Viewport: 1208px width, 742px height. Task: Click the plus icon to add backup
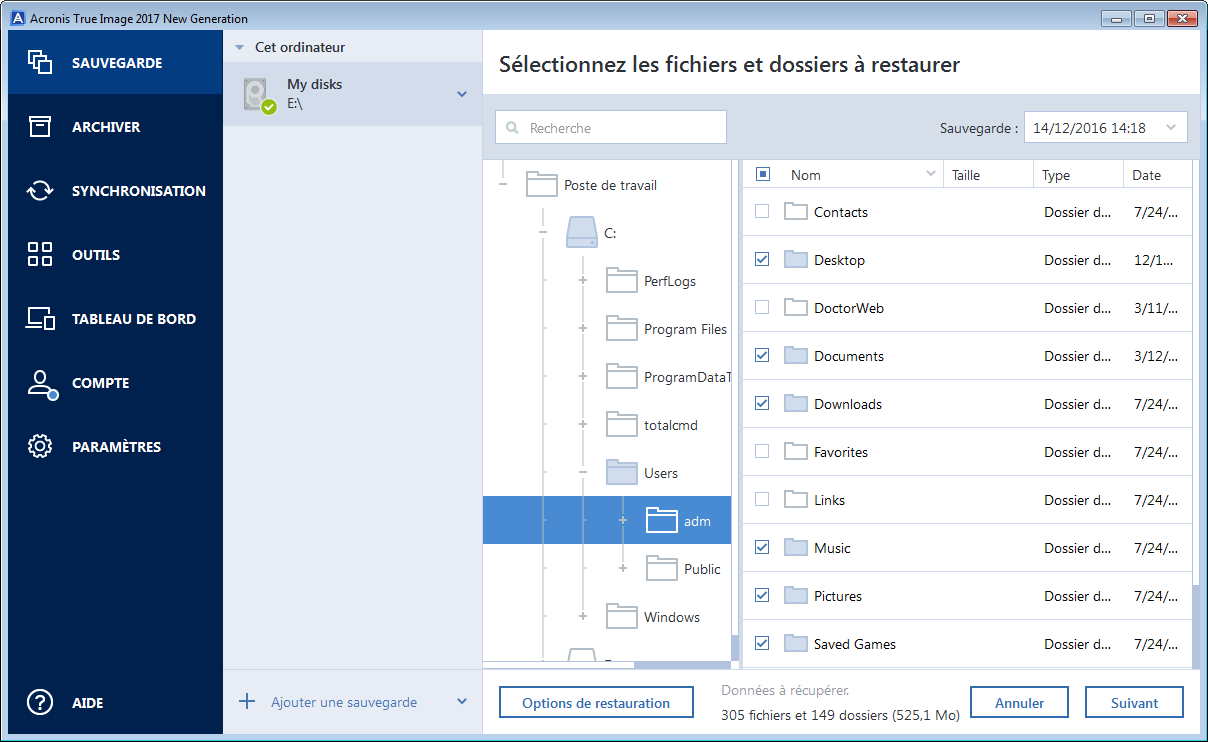[x=247, y=702]
